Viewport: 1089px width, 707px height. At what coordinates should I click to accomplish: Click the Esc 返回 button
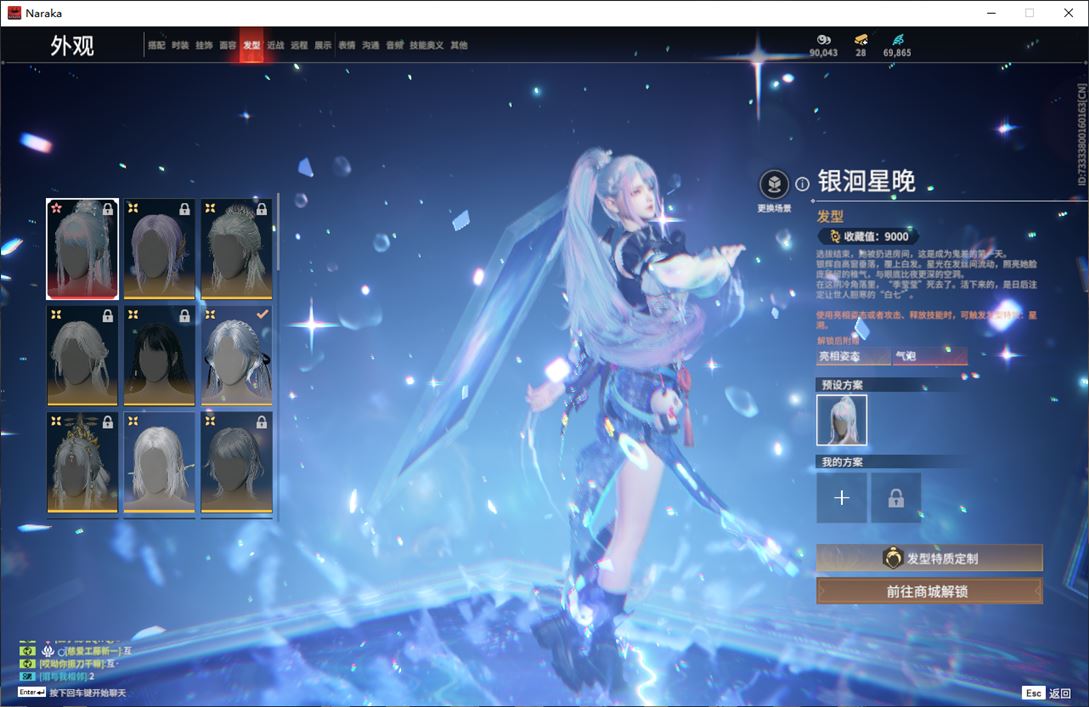pyautogui.click(x=1047, y=693)
